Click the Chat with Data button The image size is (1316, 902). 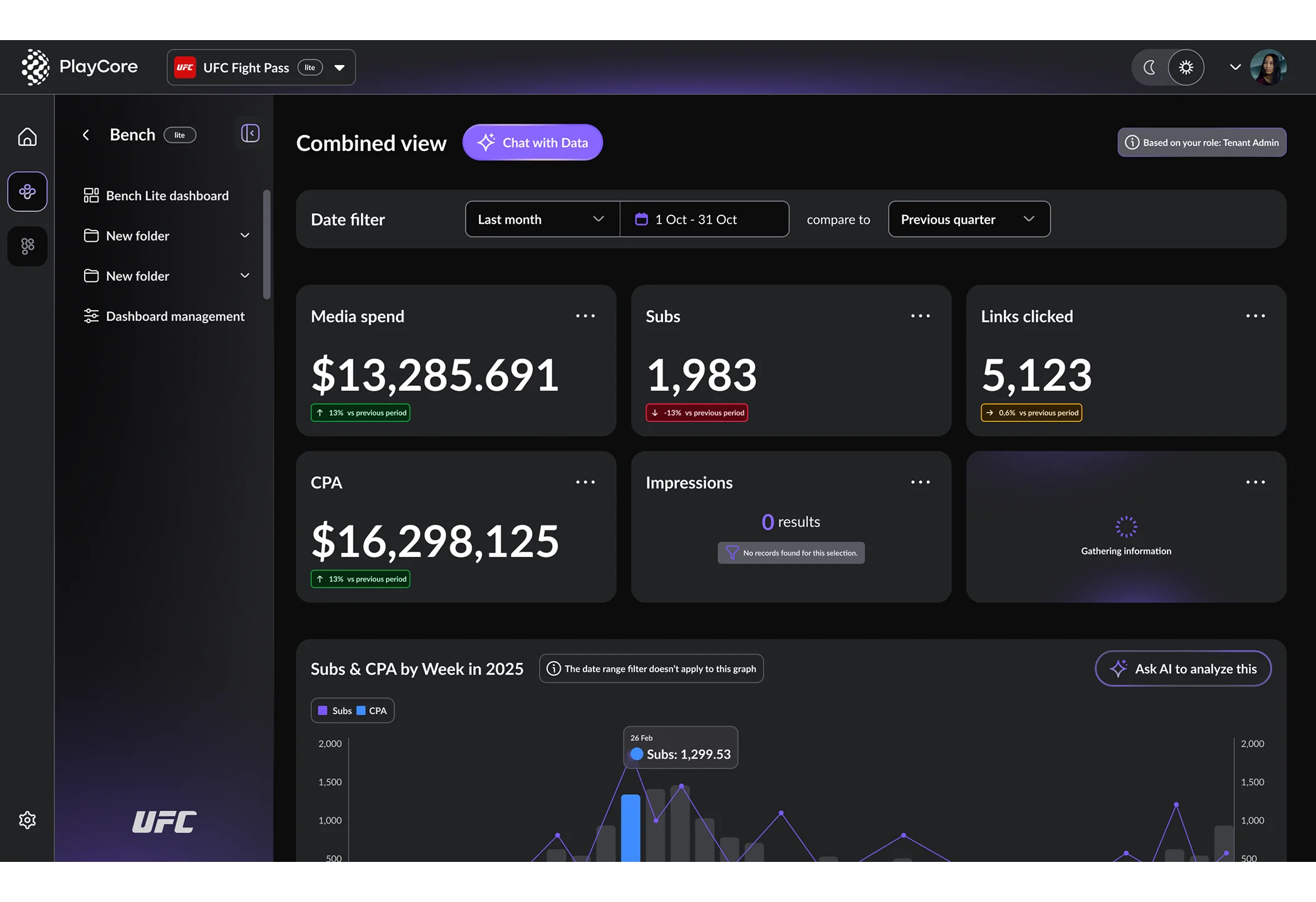click(x=533, y=143)
